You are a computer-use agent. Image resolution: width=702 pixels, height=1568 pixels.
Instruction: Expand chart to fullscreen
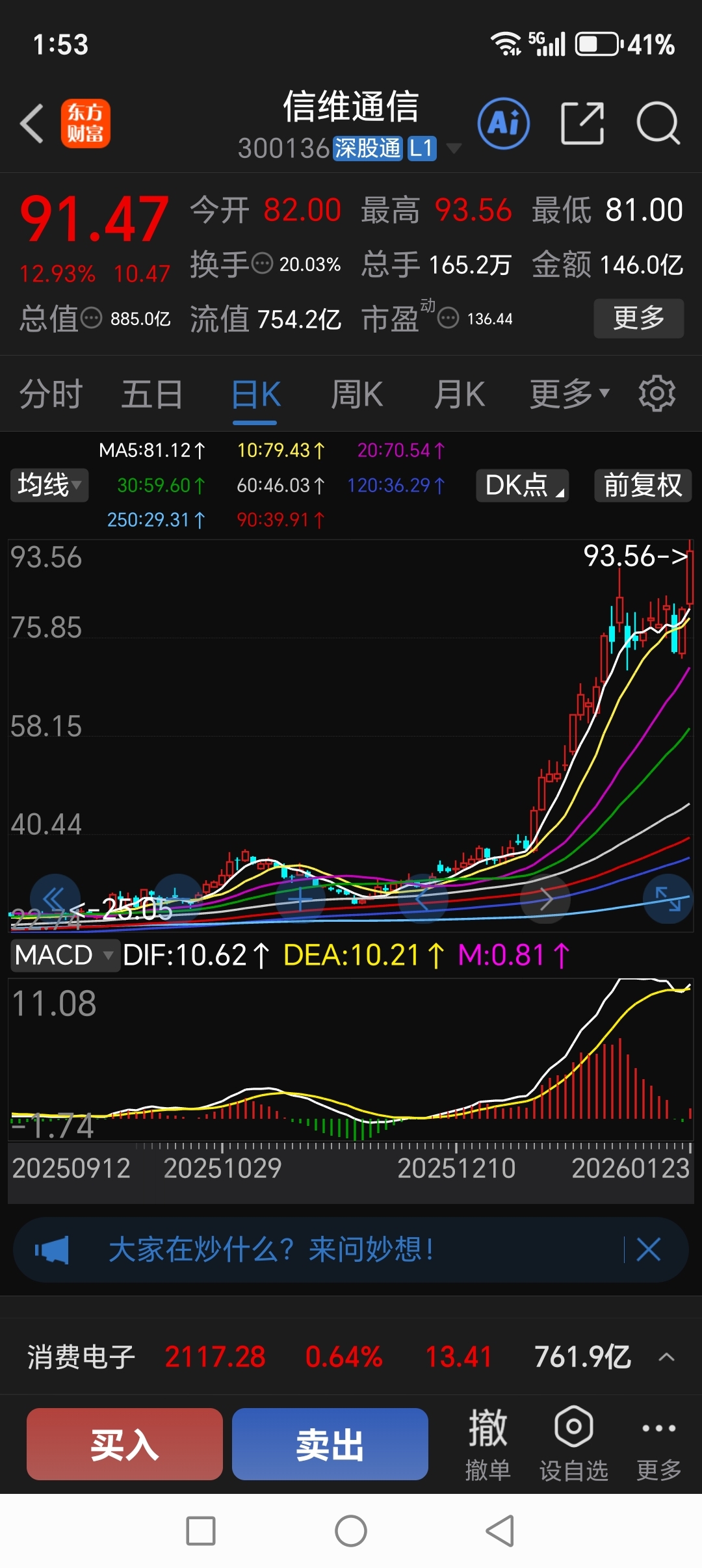pyautogui.click(x=668, y=899)
